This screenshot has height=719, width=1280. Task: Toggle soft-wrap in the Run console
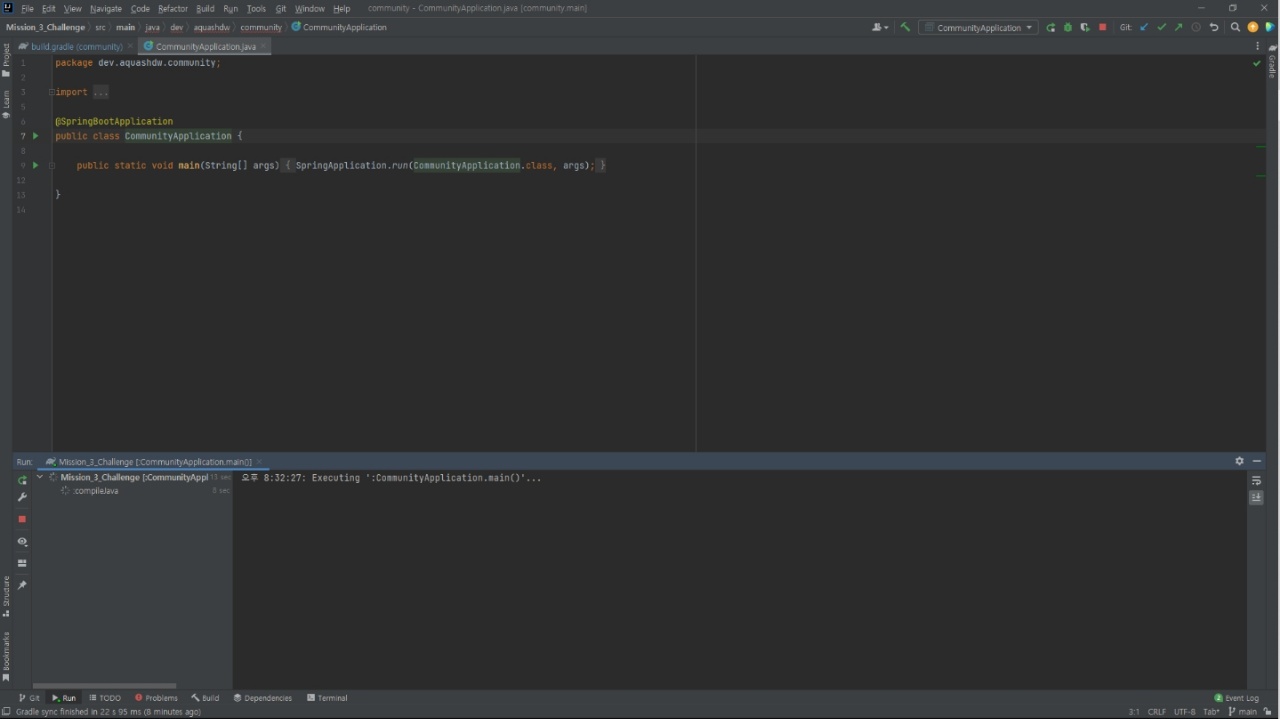(1256, 481)
